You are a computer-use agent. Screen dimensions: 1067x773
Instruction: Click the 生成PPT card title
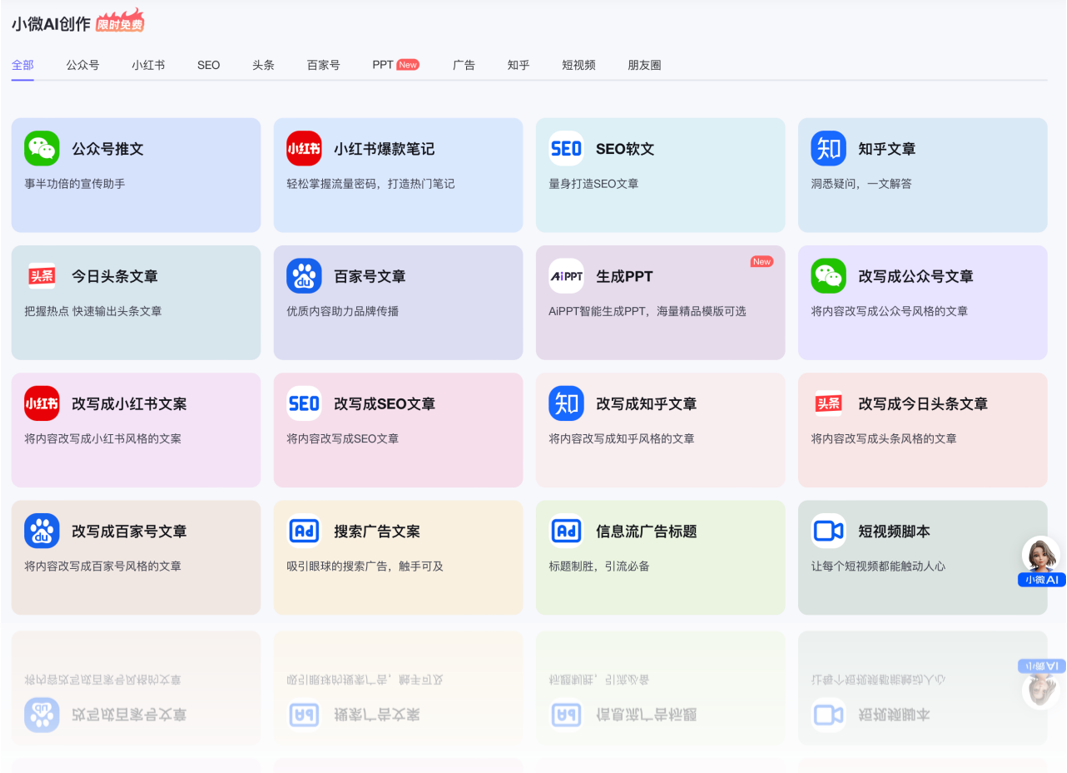click(624, 276)
